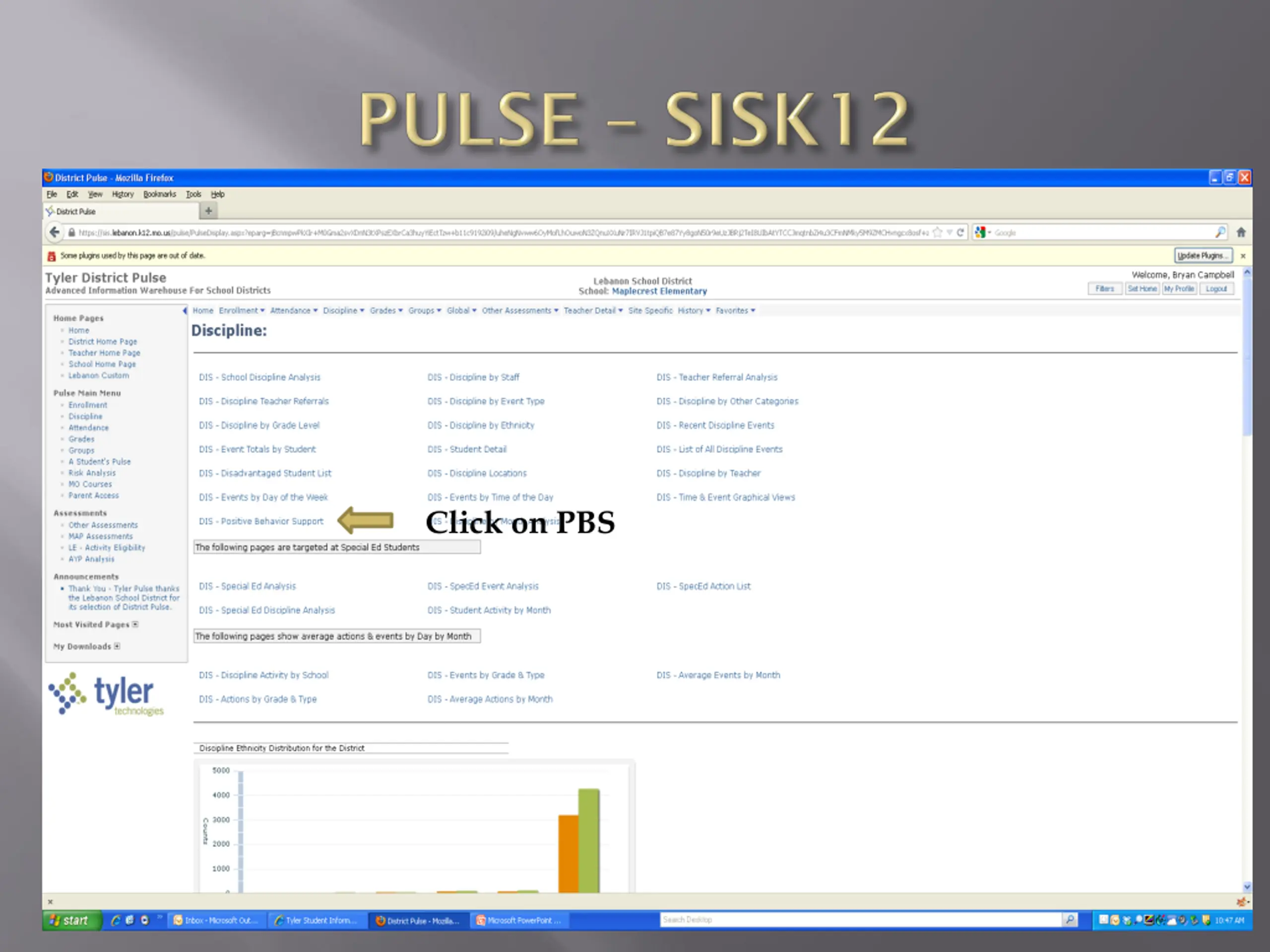Image resolution: width=1270 pixels, height=952 pixels.
Task: Open the Attendance dropdown menu
Action: coord(293,310)
